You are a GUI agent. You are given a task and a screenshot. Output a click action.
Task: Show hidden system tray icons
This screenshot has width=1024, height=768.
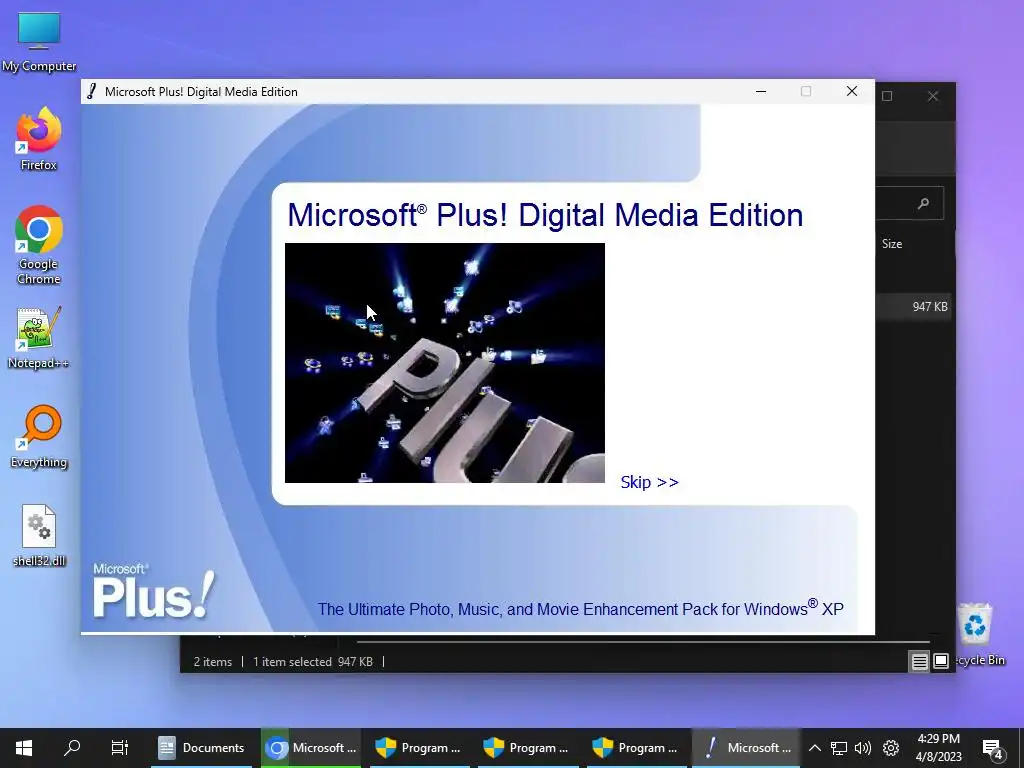[x=814, y=748]
